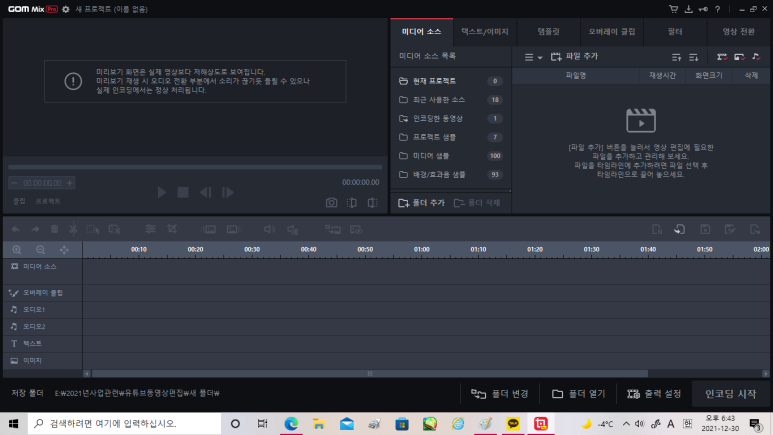The height and width of the screenshot is (435, 773).
Task: Expand the list view dropdown
Action: (533, 57)
